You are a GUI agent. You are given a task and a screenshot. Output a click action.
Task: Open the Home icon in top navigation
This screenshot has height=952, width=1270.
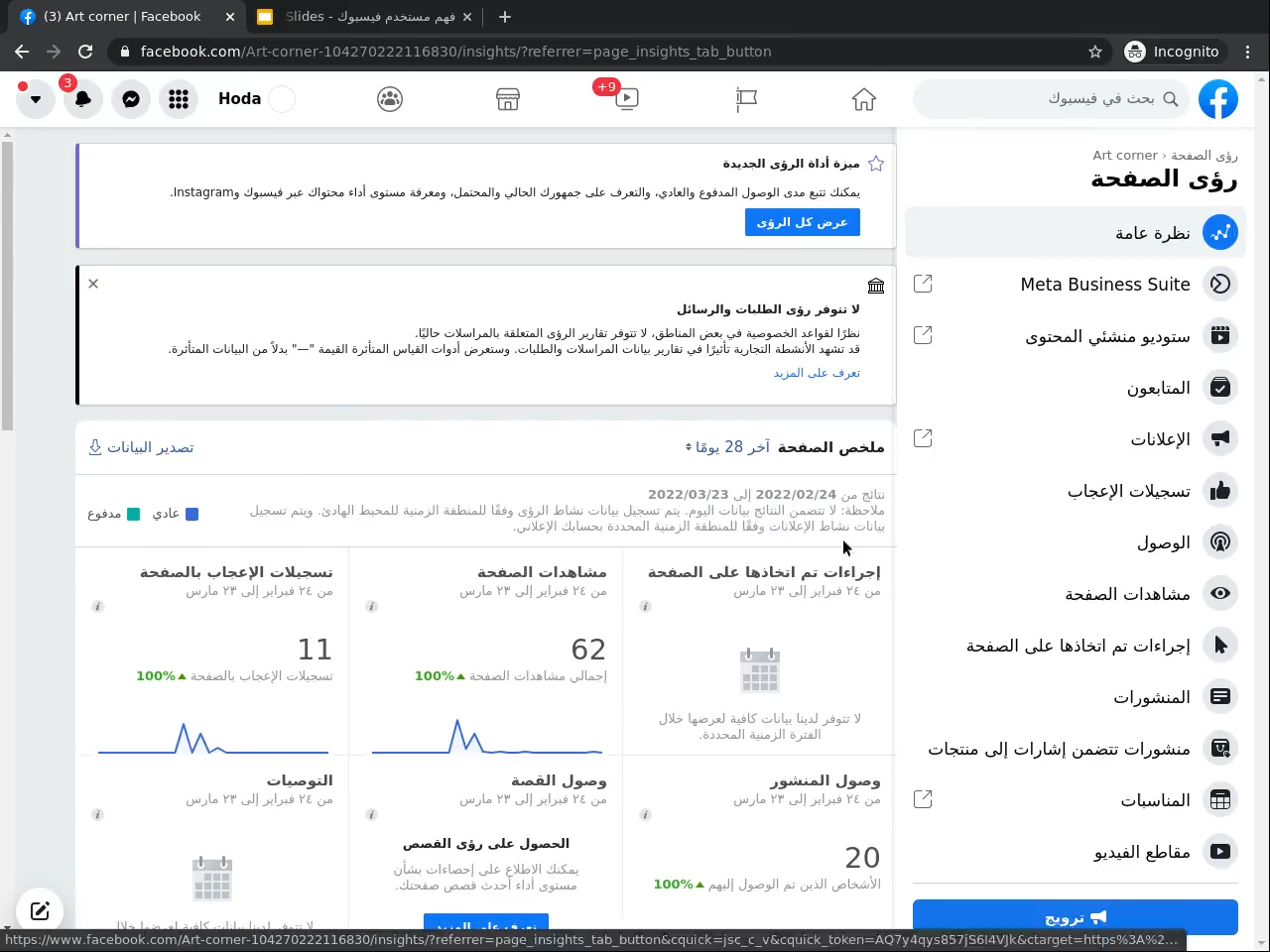pos(864,99)
